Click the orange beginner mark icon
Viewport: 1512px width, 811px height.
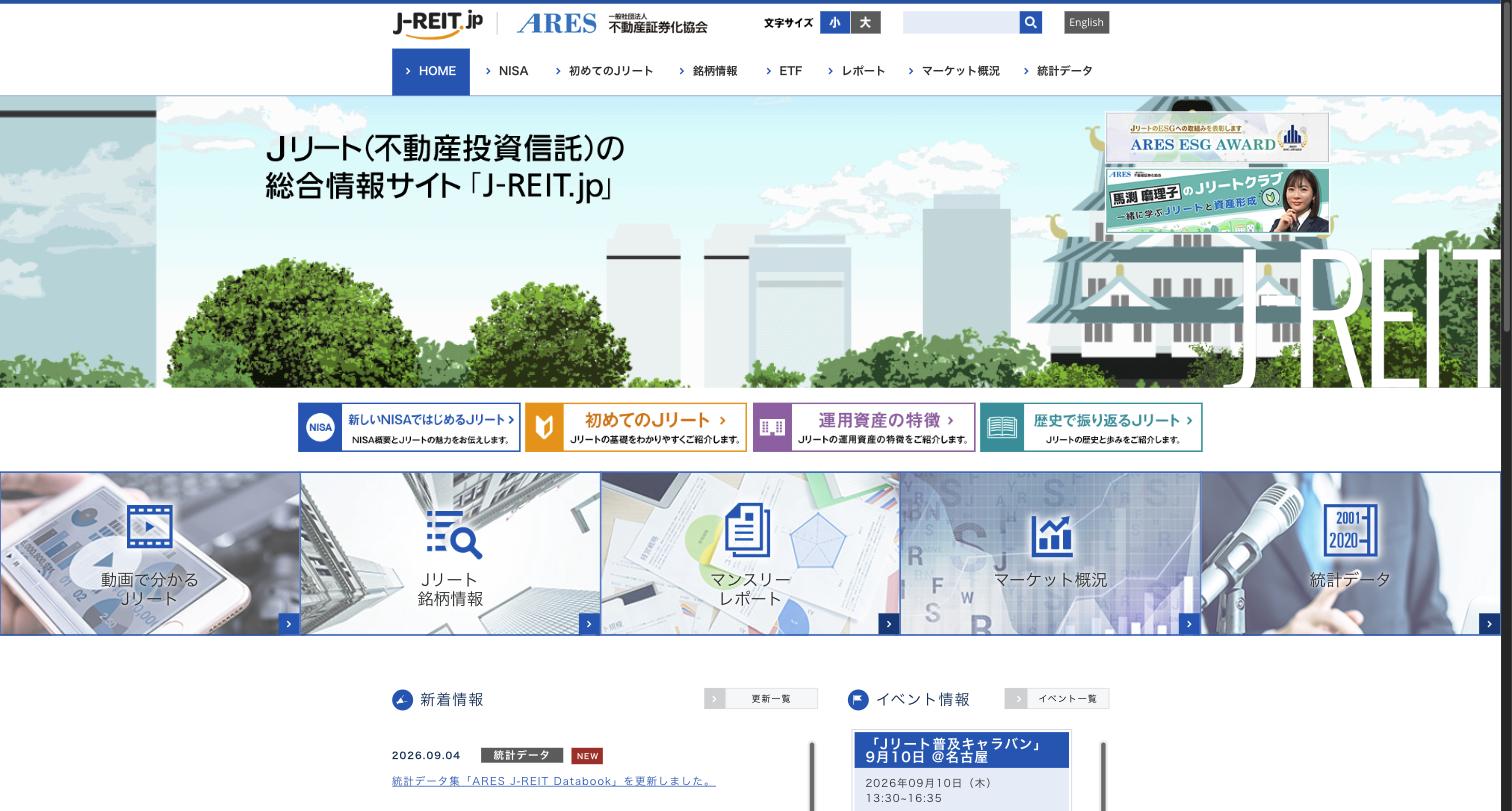tap(544, 427)
